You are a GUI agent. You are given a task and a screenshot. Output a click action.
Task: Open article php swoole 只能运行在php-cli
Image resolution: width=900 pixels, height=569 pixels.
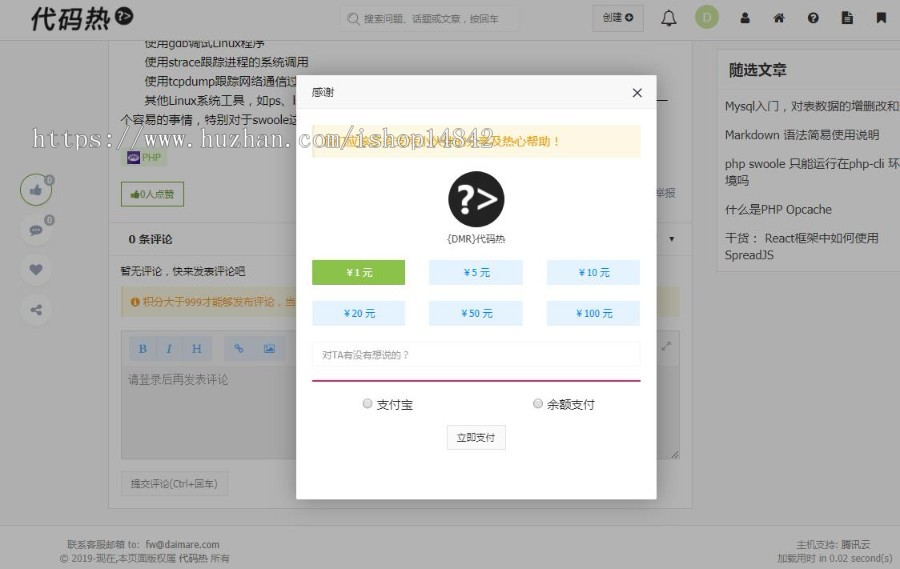click(812, 172)
